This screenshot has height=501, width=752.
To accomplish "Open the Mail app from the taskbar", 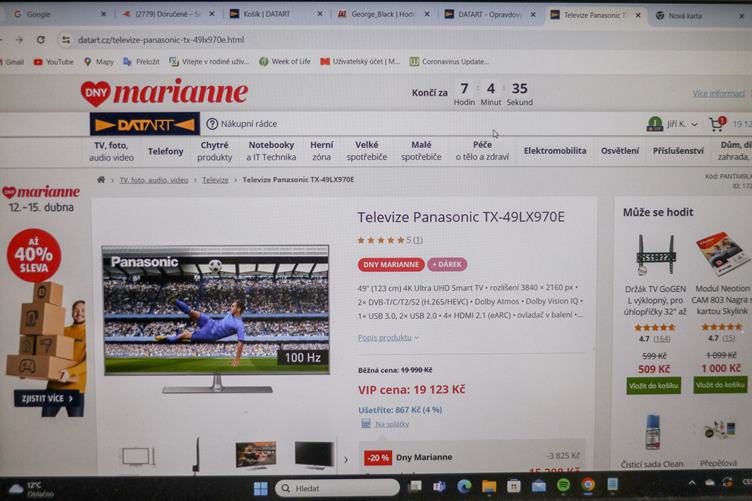I will [x=538, y=487].
